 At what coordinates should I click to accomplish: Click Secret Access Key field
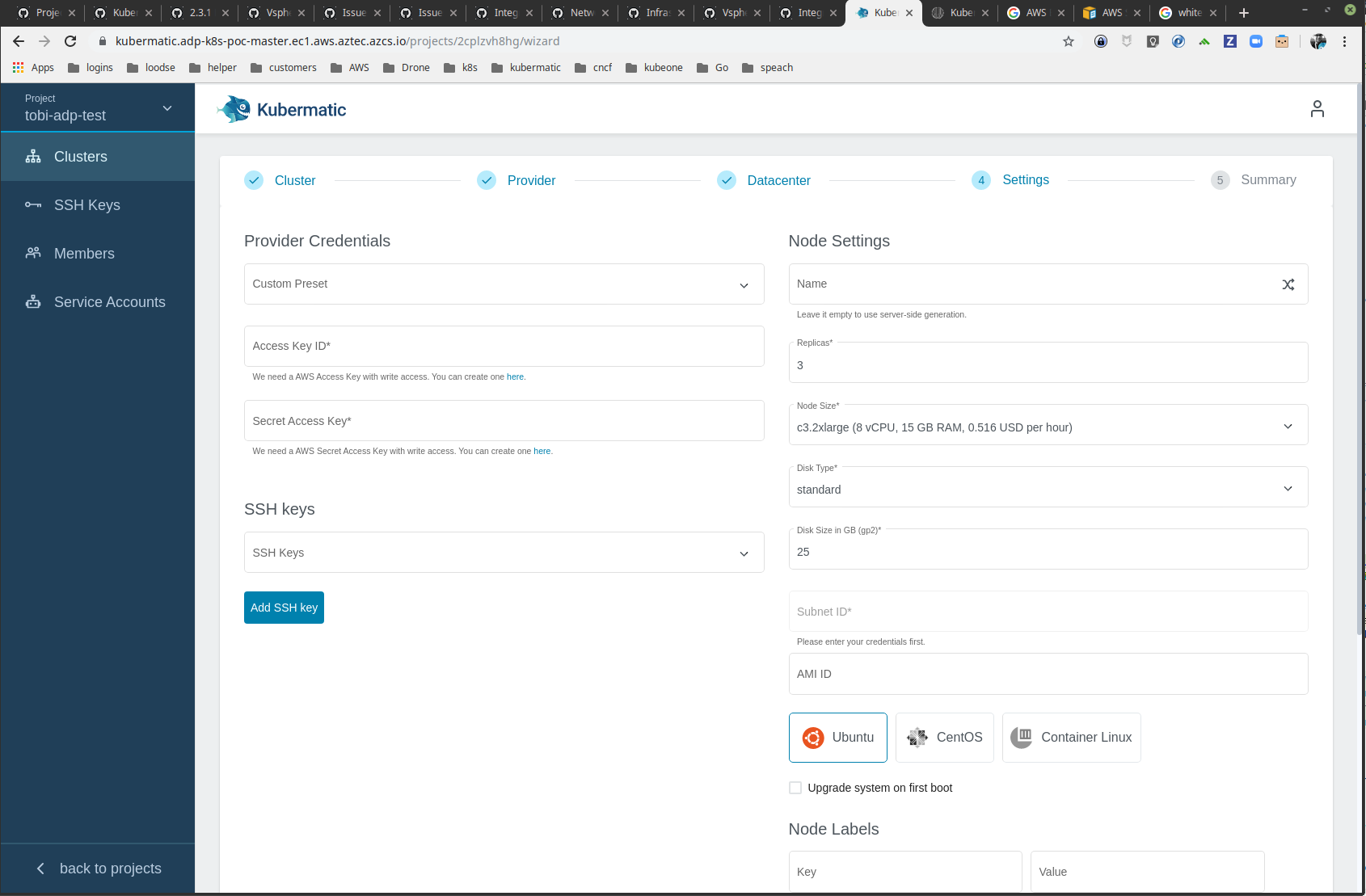tap(504, 421)
